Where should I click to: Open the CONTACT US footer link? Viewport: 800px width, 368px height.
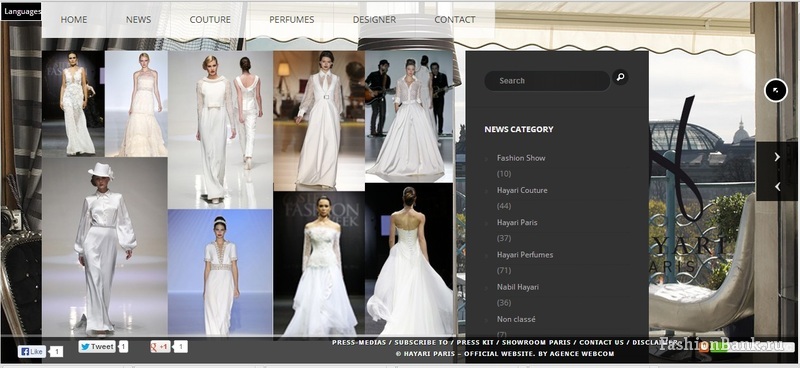point(602,342)
